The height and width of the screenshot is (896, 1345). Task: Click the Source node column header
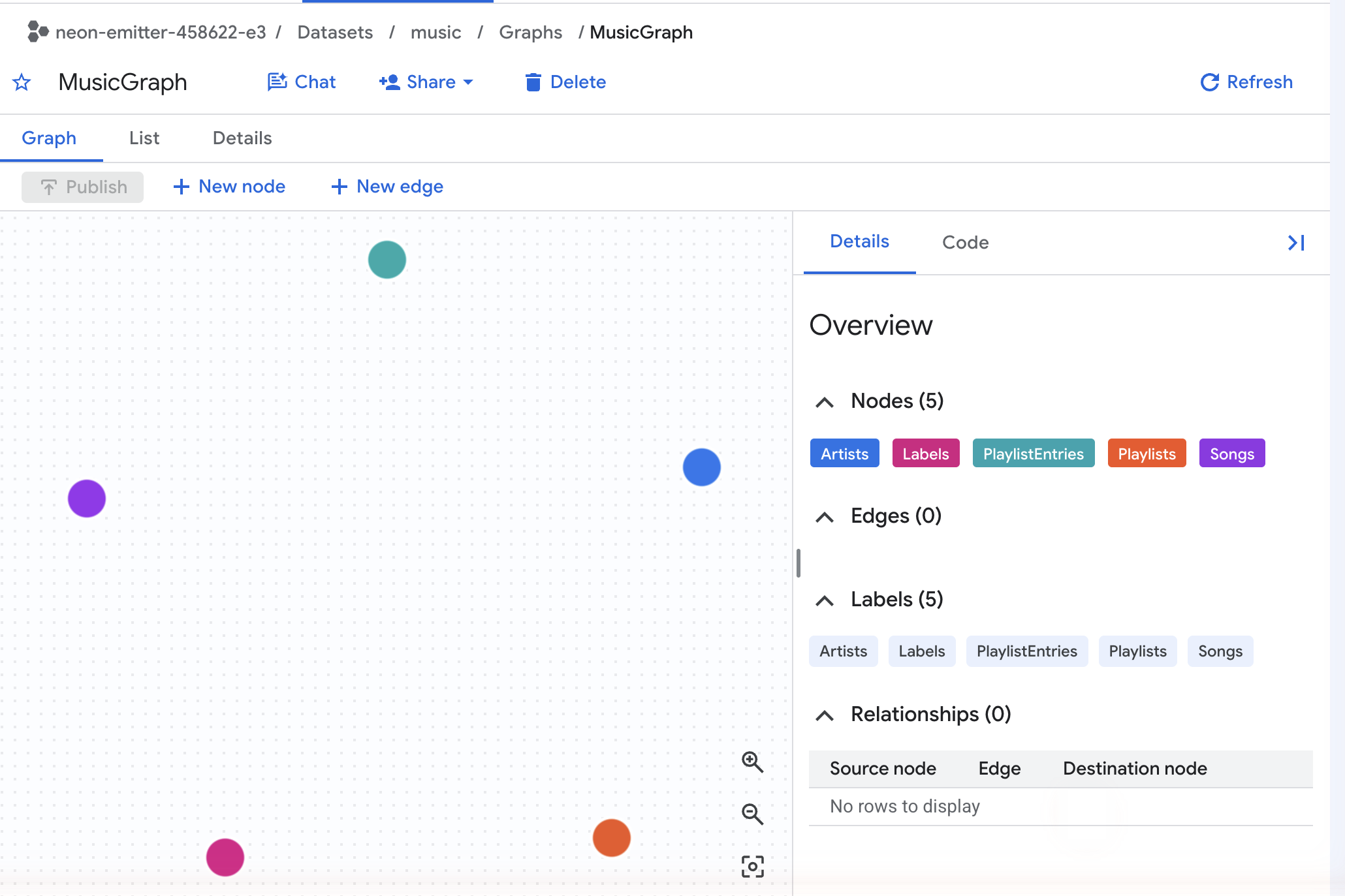(x=883, y=769)
